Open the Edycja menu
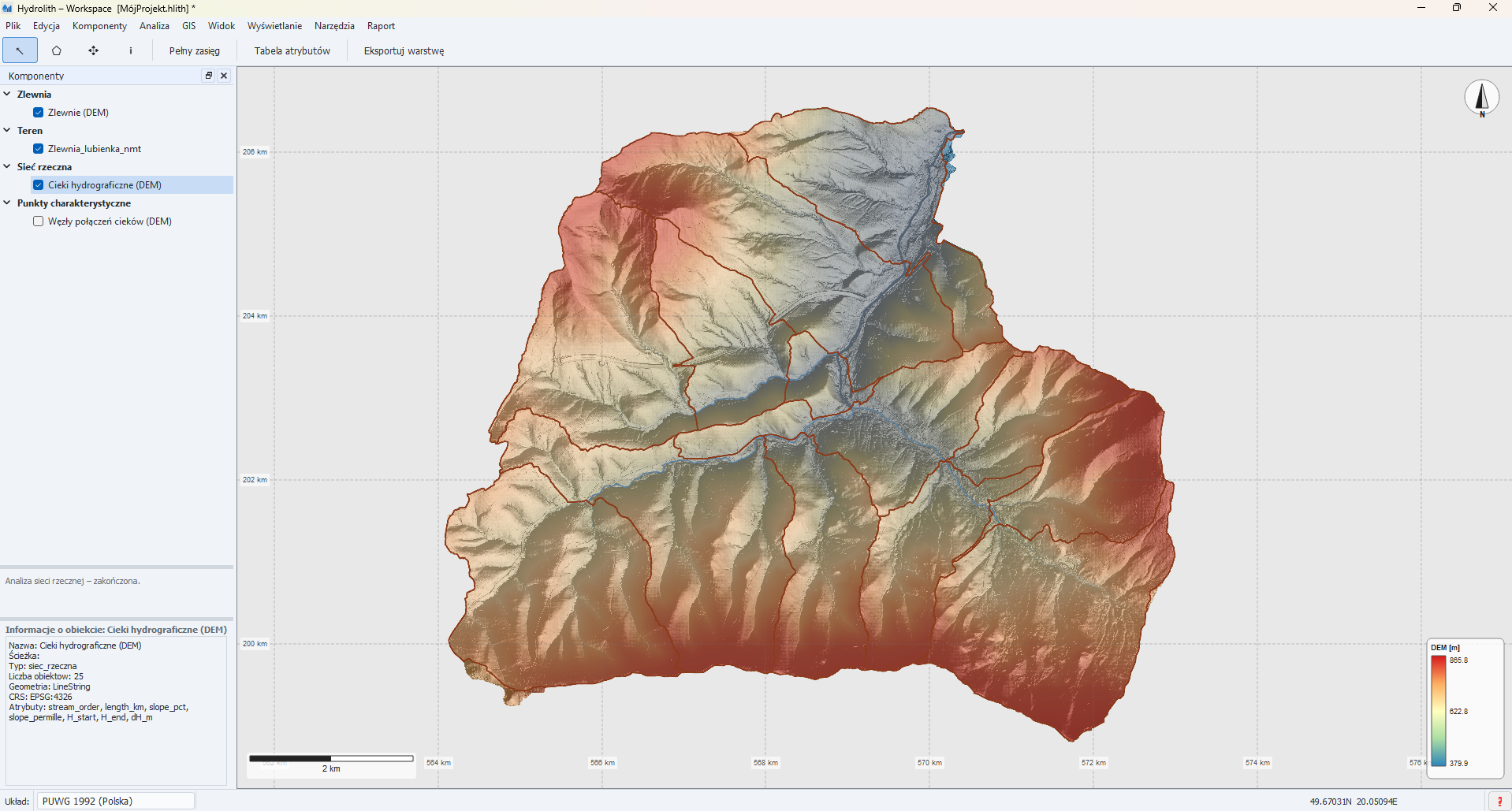The height and width of the screenshot is (811, 1512). 47,26
